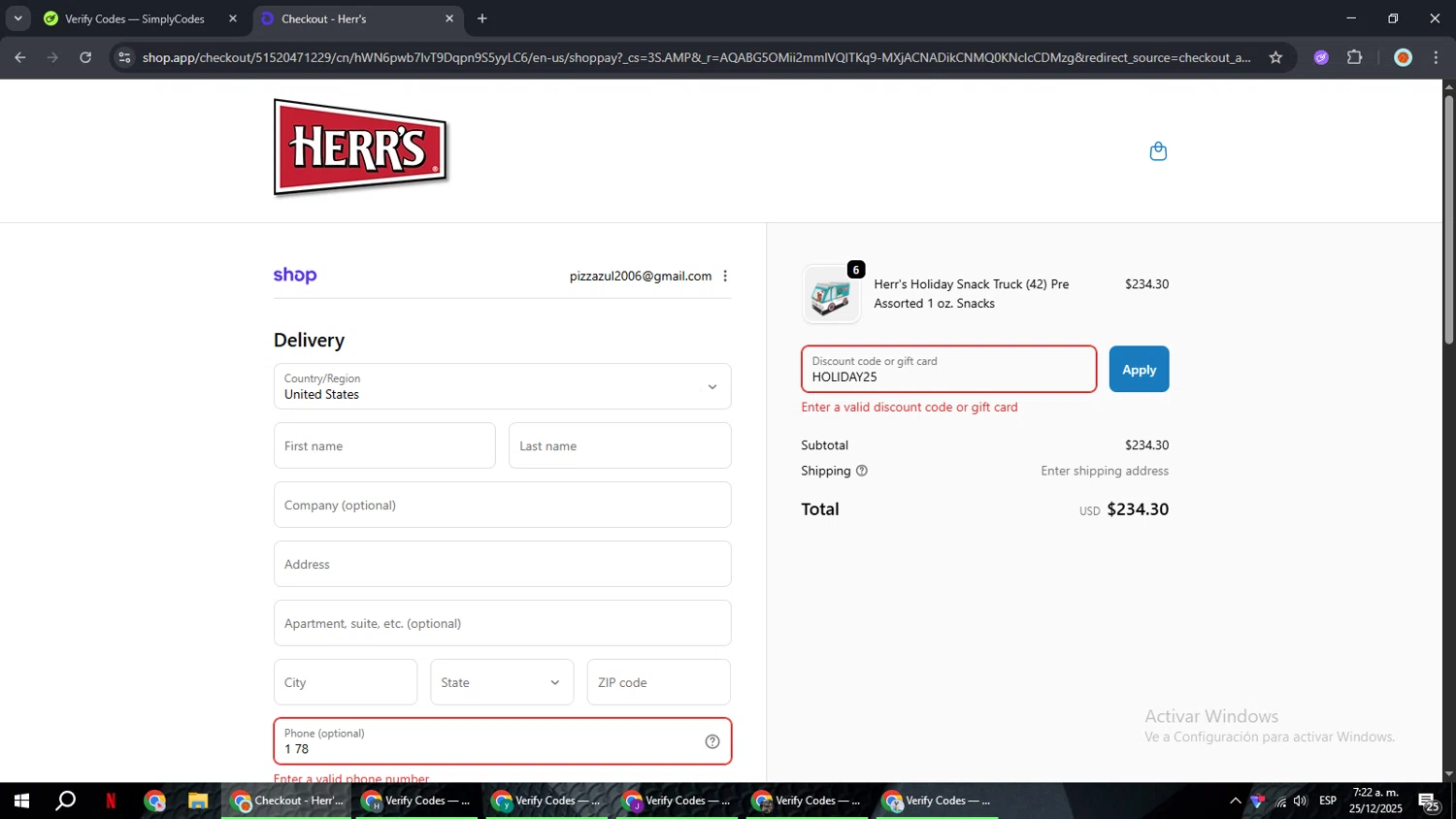Click the Address field
This screenshot has width=1456, height=819.
502,564
